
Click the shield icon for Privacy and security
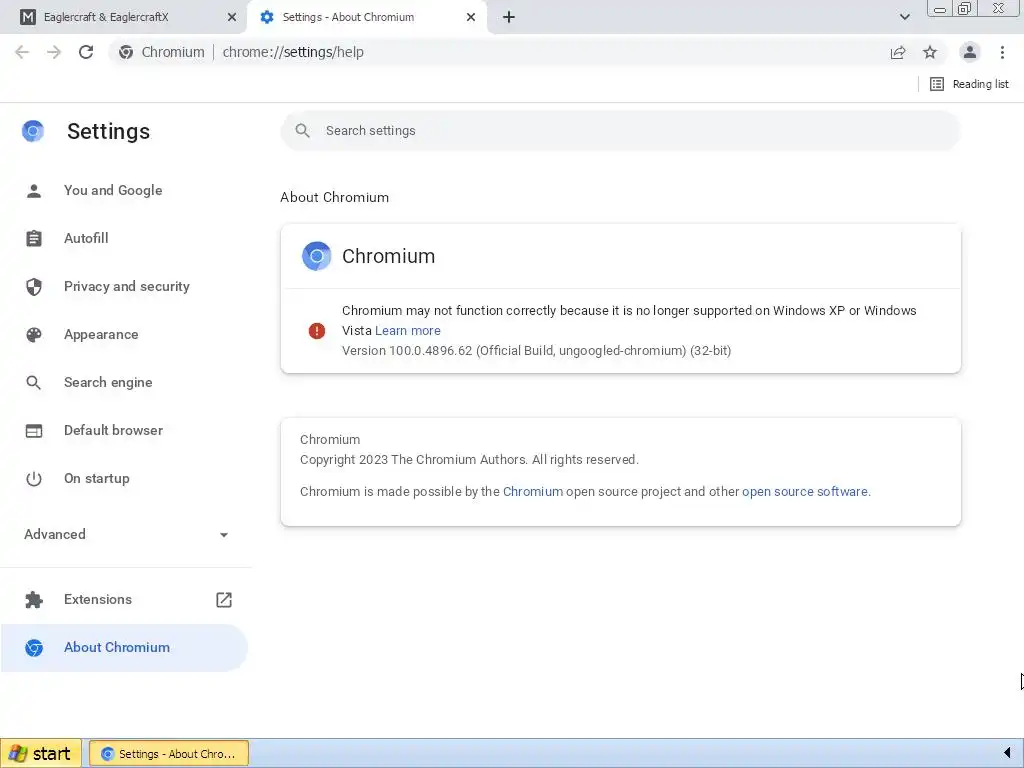click(x=33, y=287)
